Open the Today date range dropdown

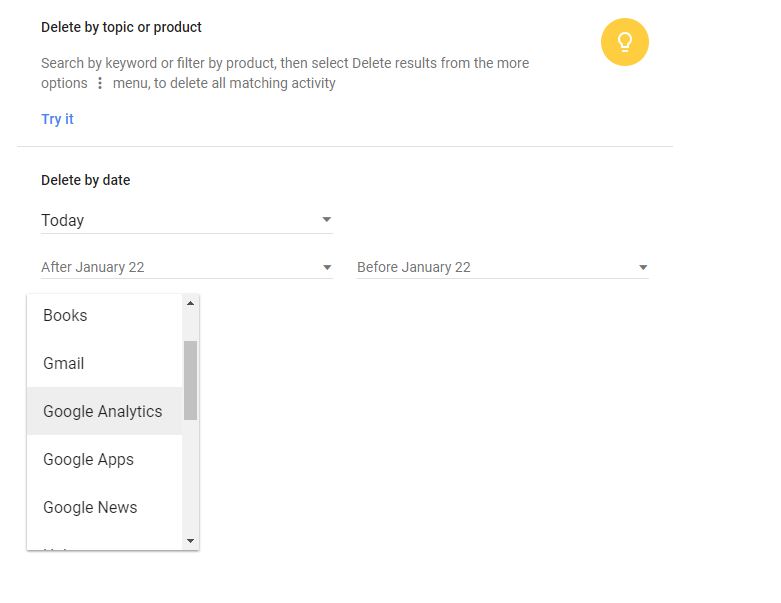185,220
